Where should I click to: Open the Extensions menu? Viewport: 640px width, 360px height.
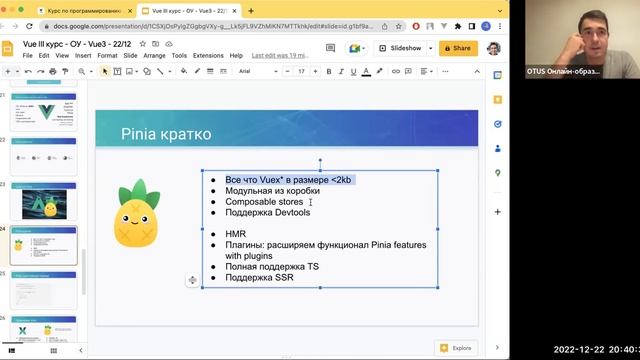208,56
